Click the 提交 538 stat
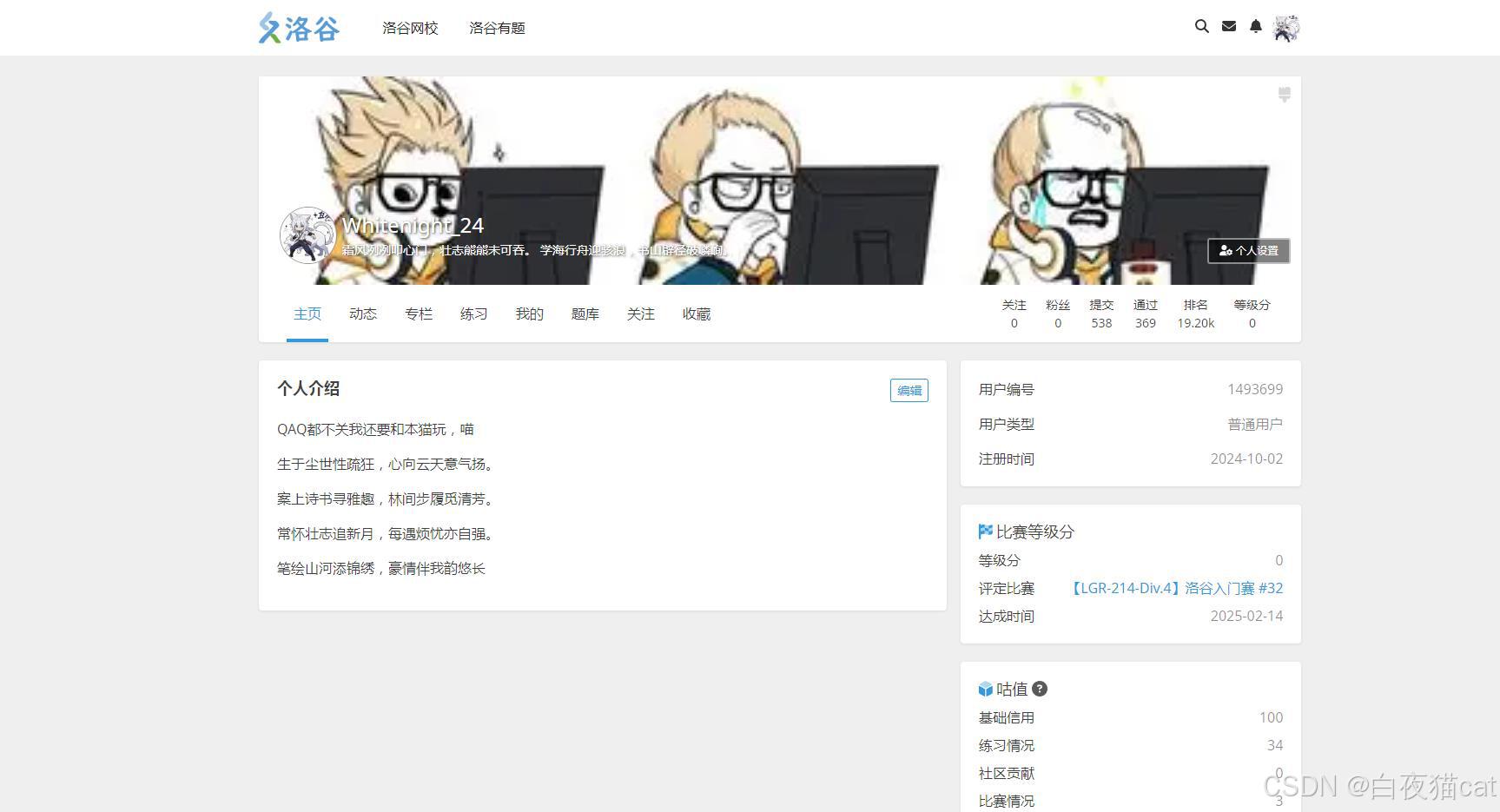Image resolution: width=1500 pixels, height=812 pixels. point(1101,314)
